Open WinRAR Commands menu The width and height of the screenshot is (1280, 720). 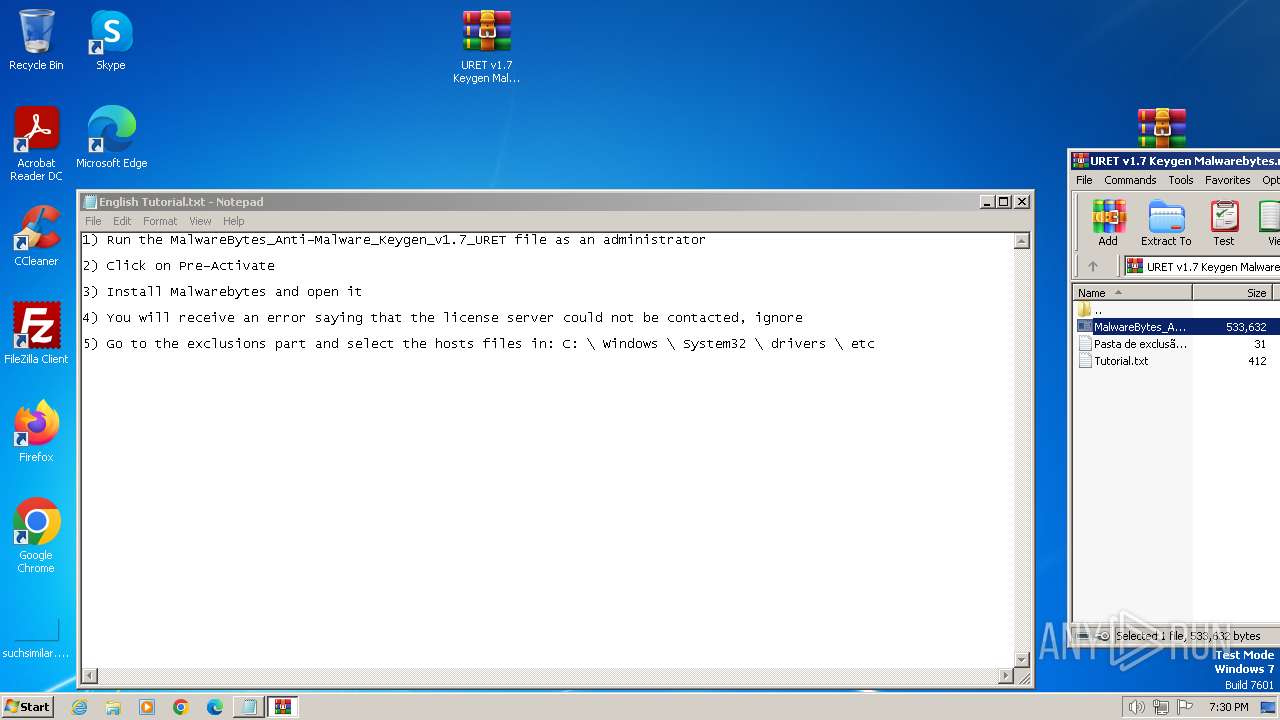coord(1130,180)
